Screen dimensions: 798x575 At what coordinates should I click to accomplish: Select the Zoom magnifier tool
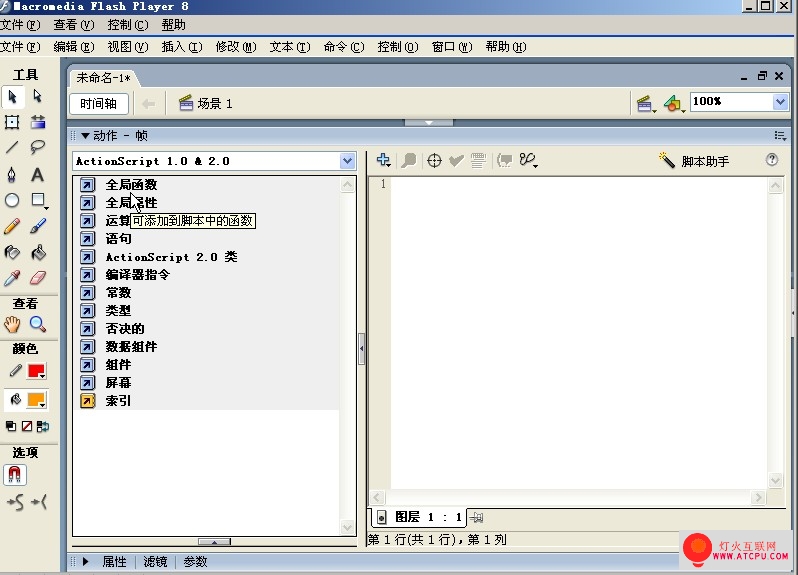(38, 324)
